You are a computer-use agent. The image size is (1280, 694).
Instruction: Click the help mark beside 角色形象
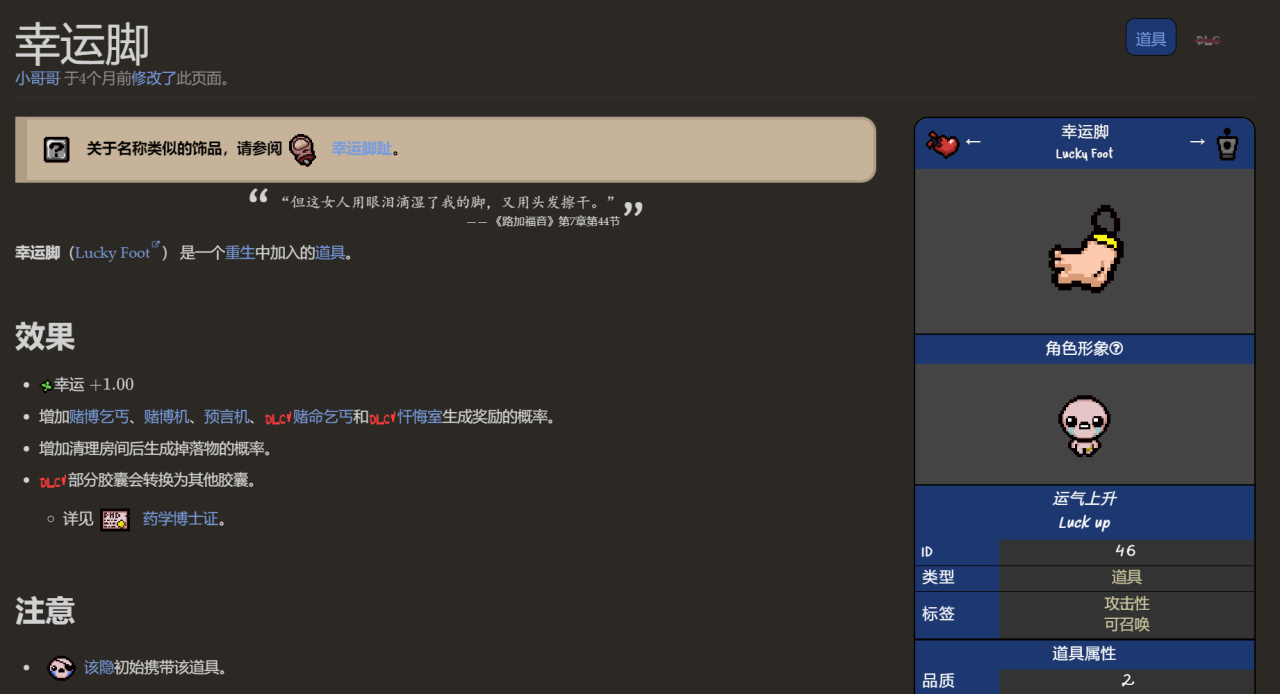point(1117,349)
